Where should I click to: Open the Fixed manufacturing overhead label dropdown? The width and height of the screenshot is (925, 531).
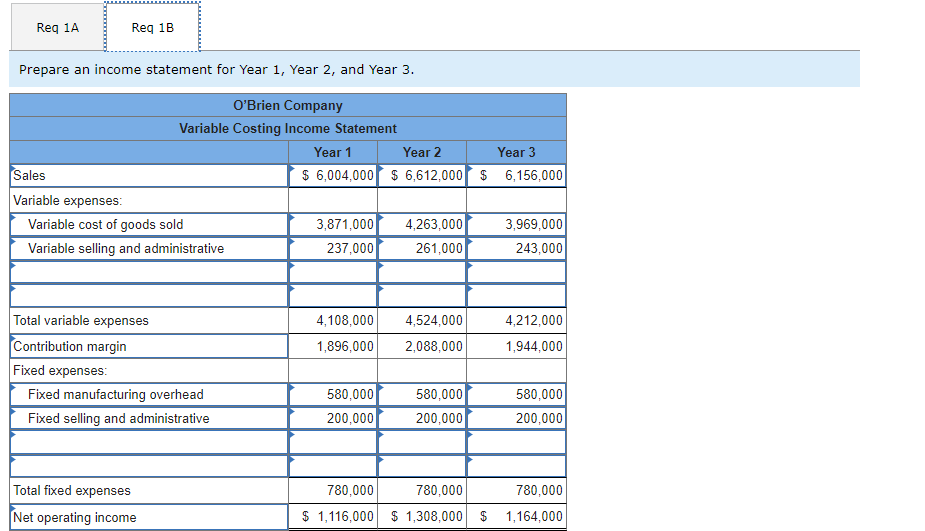149,395
